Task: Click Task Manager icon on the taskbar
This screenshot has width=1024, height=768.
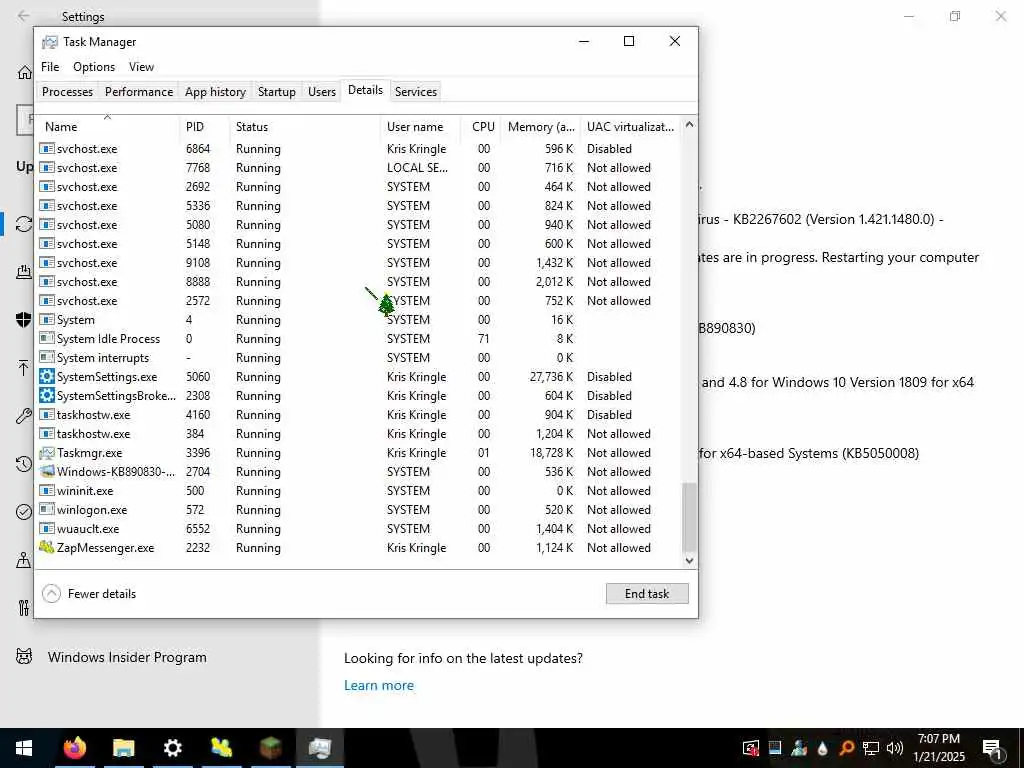Action: coord(319,748)
